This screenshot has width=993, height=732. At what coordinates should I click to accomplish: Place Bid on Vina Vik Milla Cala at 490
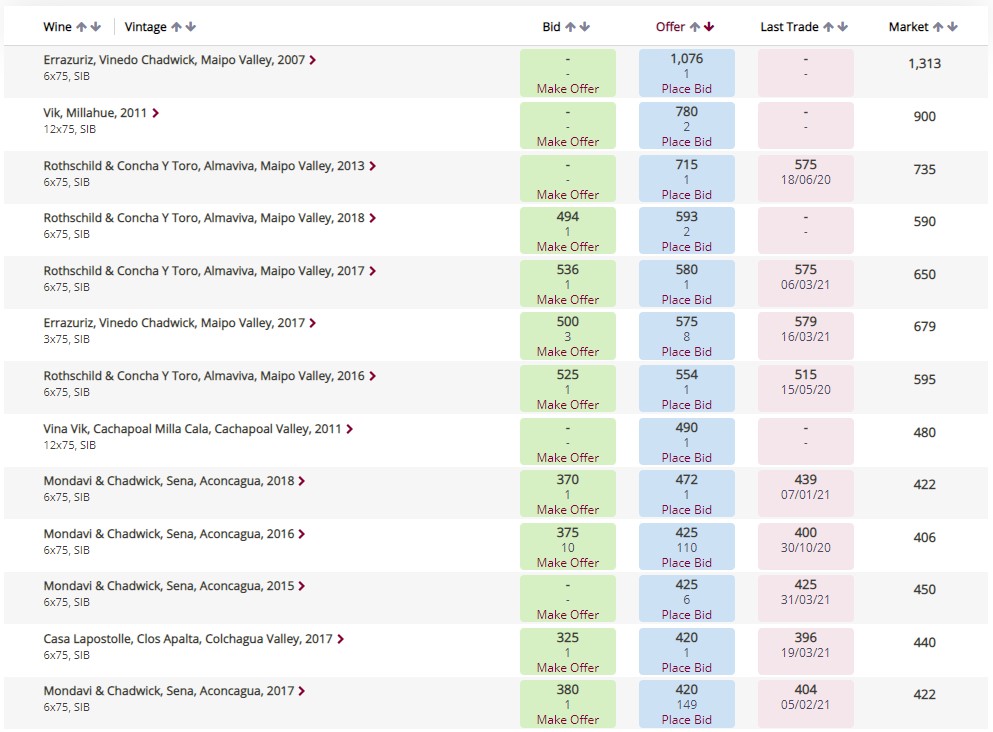[x=686, y=457]
